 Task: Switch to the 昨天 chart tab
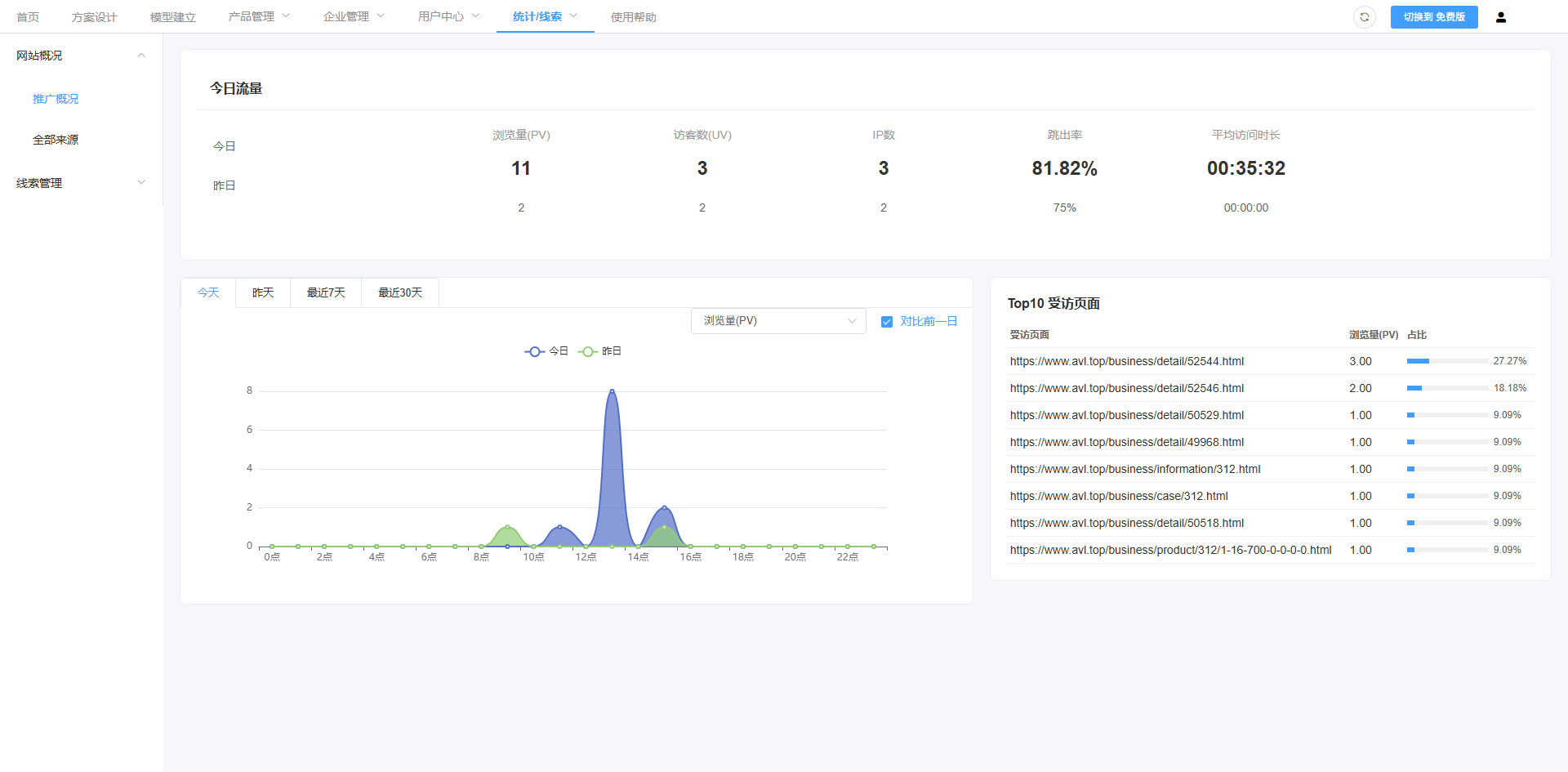point(263,292)
